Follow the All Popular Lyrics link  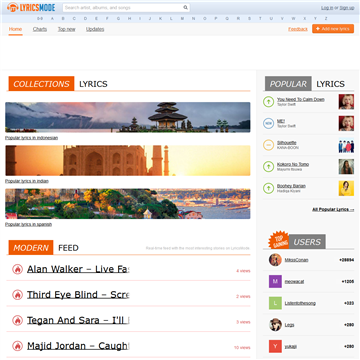(x=333, y=210)
